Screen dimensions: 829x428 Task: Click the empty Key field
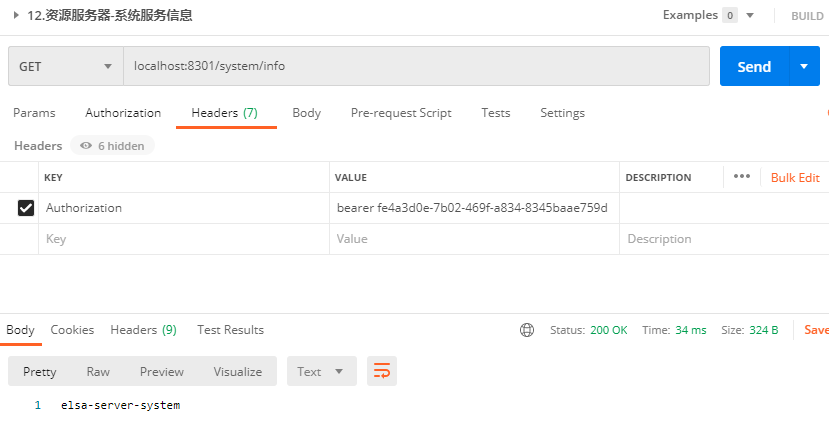pyautogui.click(x=184, y=239)
